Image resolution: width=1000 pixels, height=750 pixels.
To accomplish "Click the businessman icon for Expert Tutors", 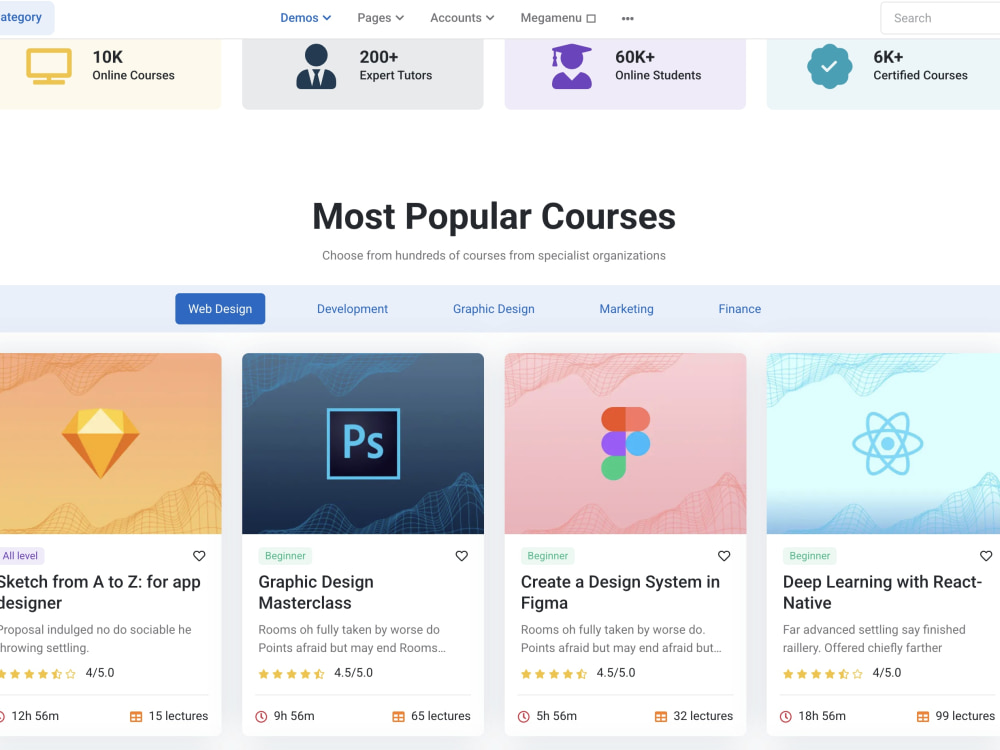I will (x=316, y=66).
